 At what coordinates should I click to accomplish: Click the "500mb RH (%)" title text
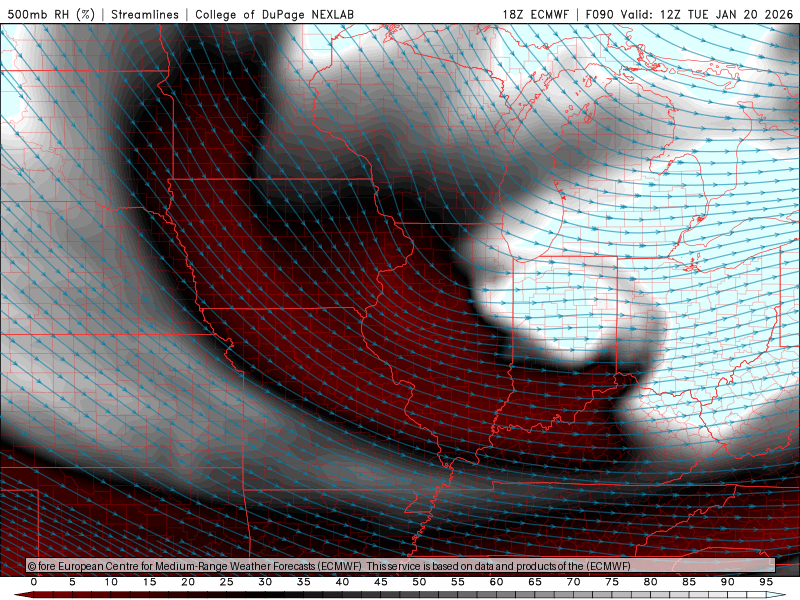pos(51,14)
